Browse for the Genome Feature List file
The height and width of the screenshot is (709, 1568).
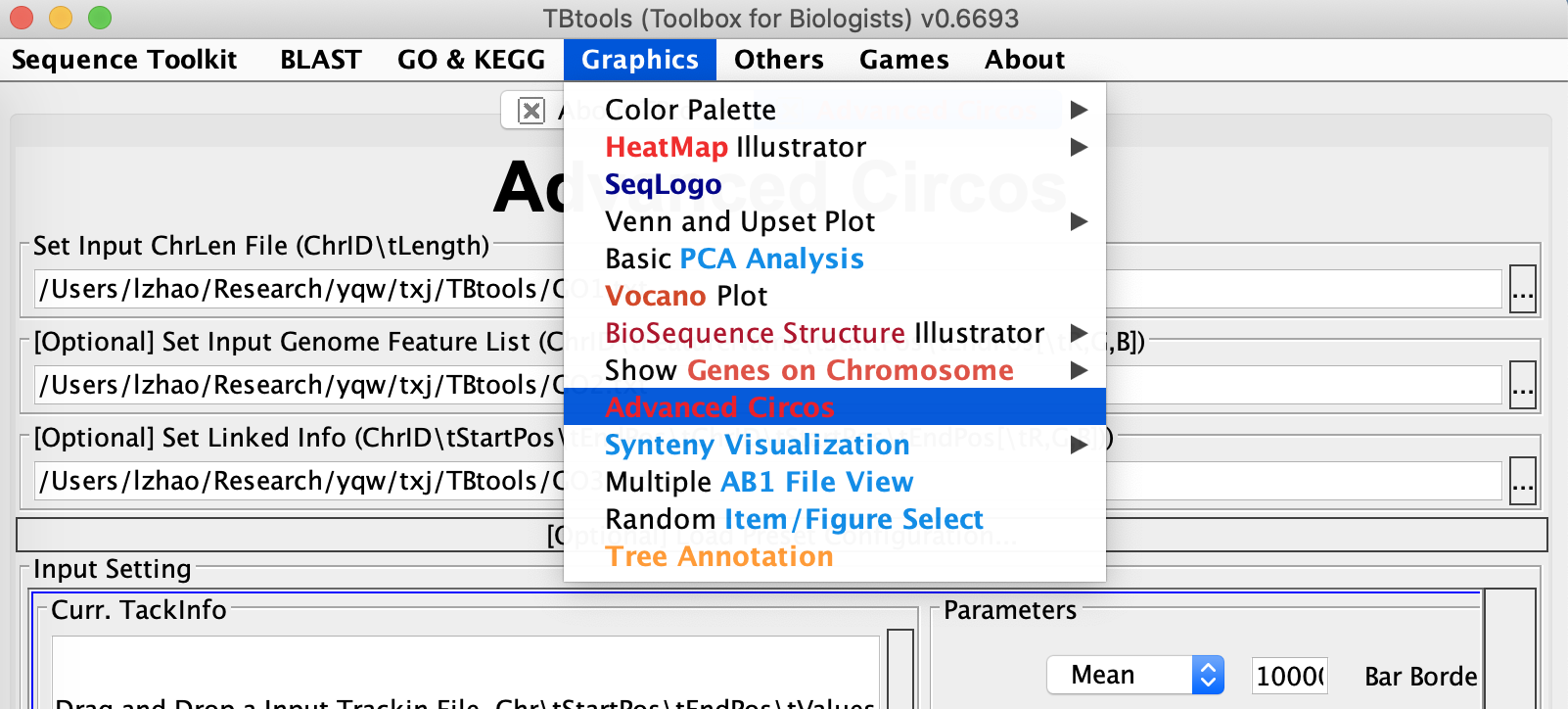point(1522,385)
